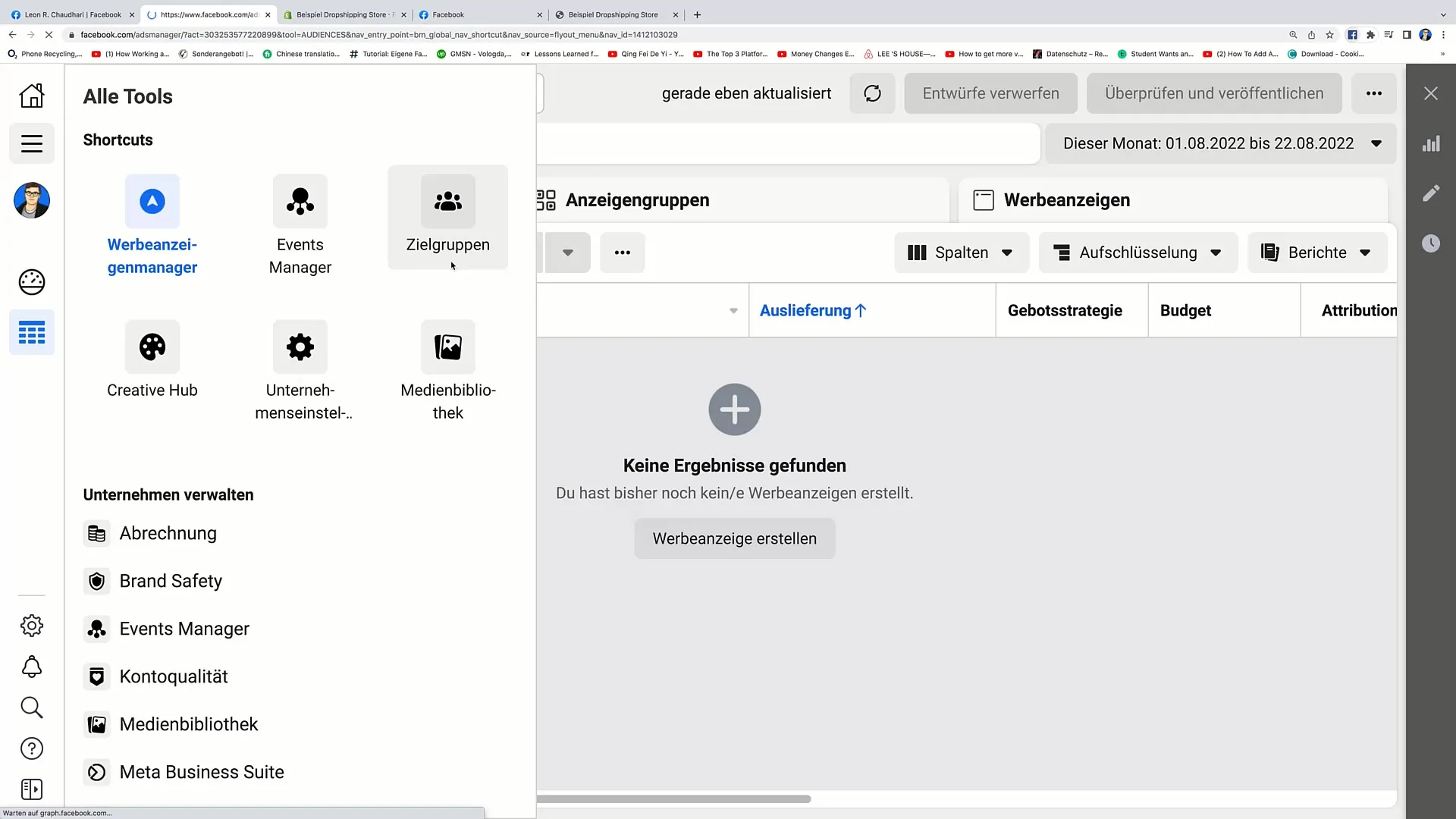Click the refresh icon to update
Viewport: 1456px width, 819px height.
pyautogui.click(x=871, y=93)
